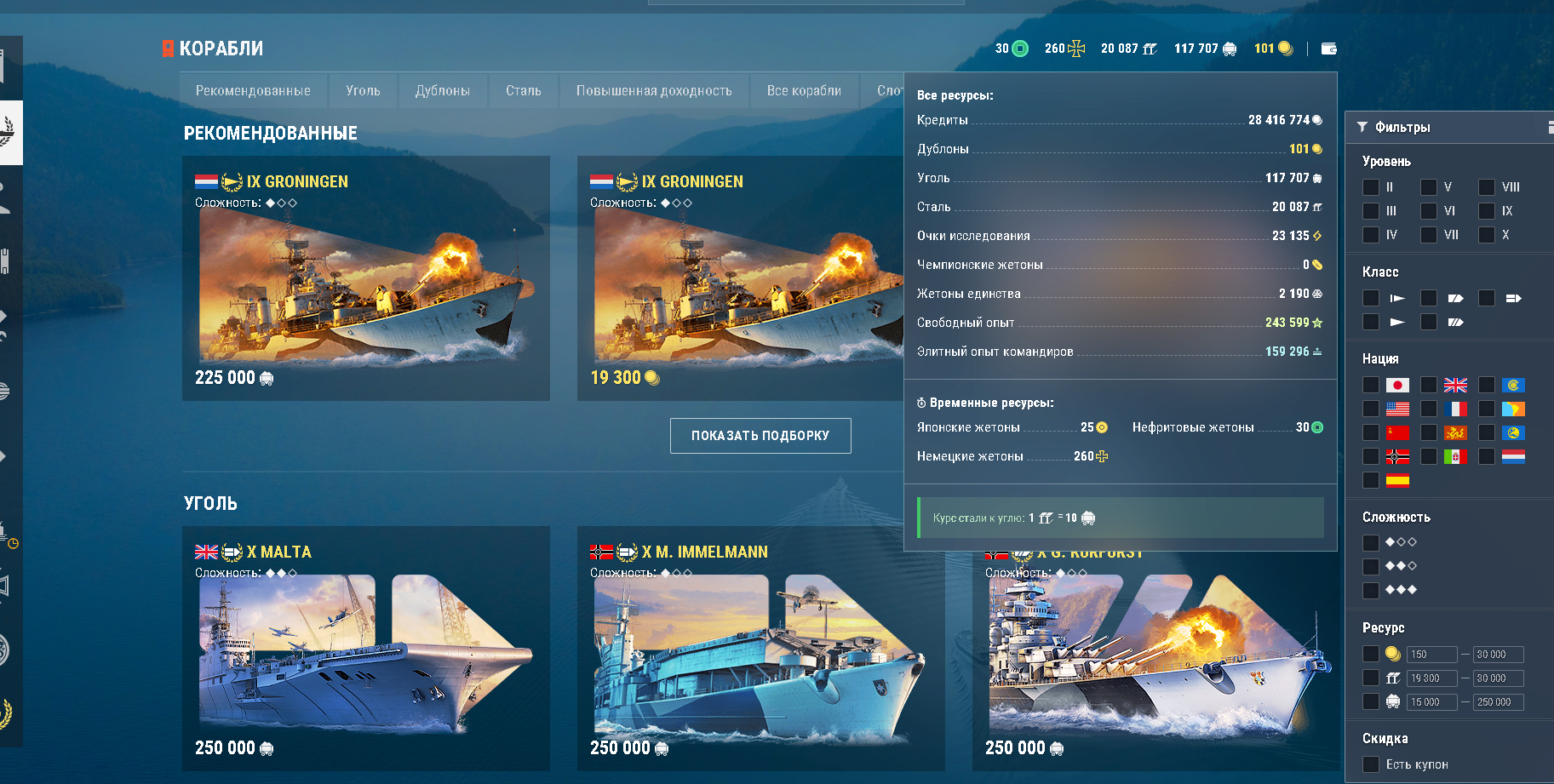Click the КОРАБЛИ section title
The image size is (1554, 784).
(x=221, y=49)
